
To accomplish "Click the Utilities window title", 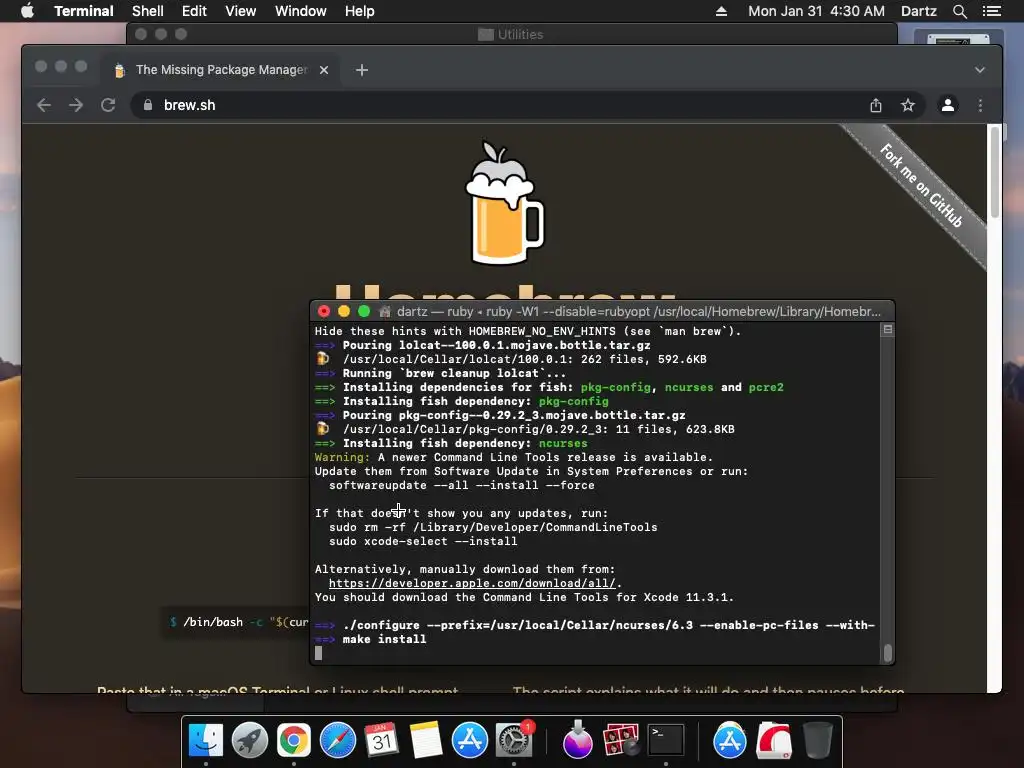I will (520, 34).
